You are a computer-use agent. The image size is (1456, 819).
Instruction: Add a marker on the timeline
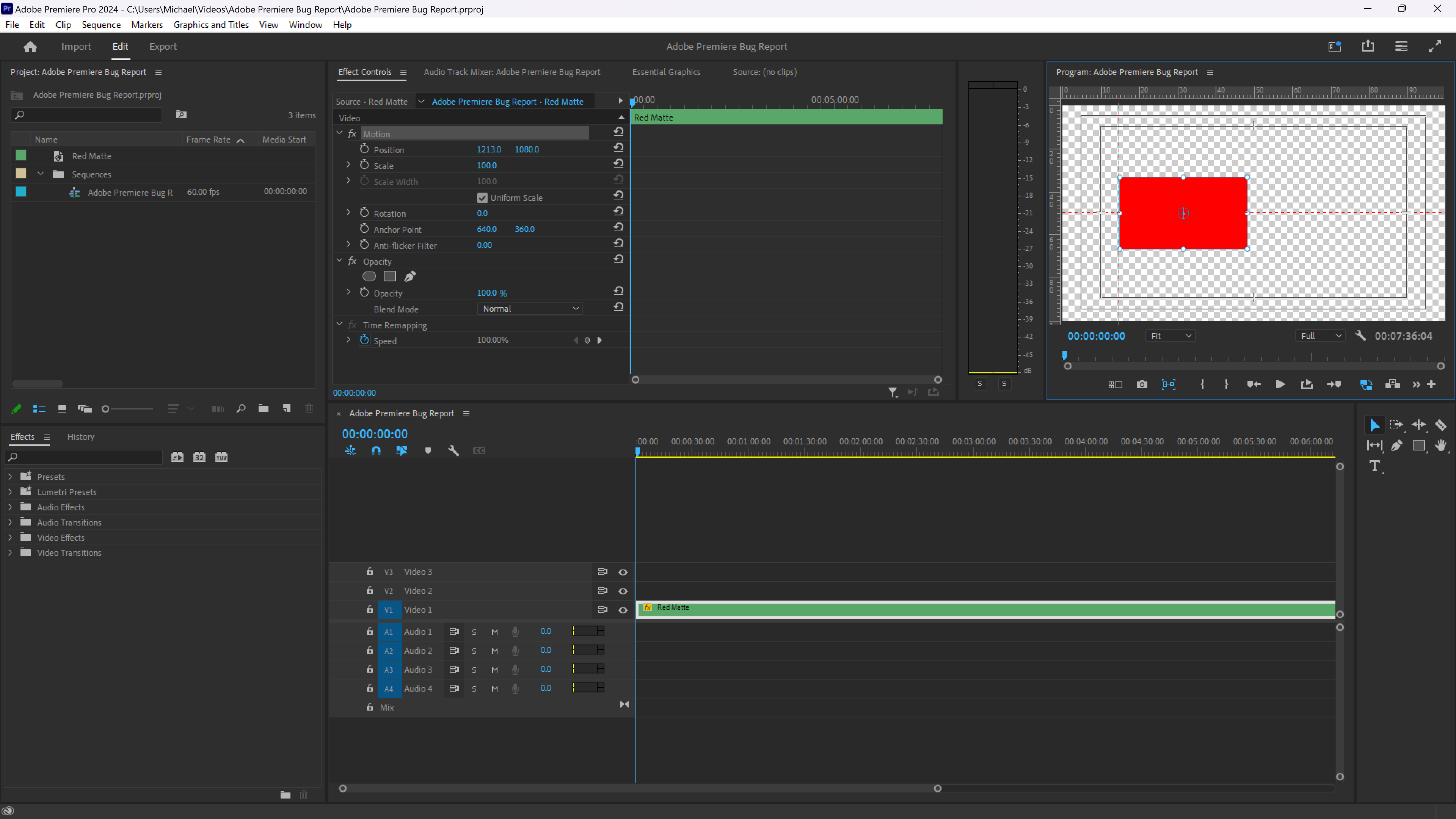(428, 450)
